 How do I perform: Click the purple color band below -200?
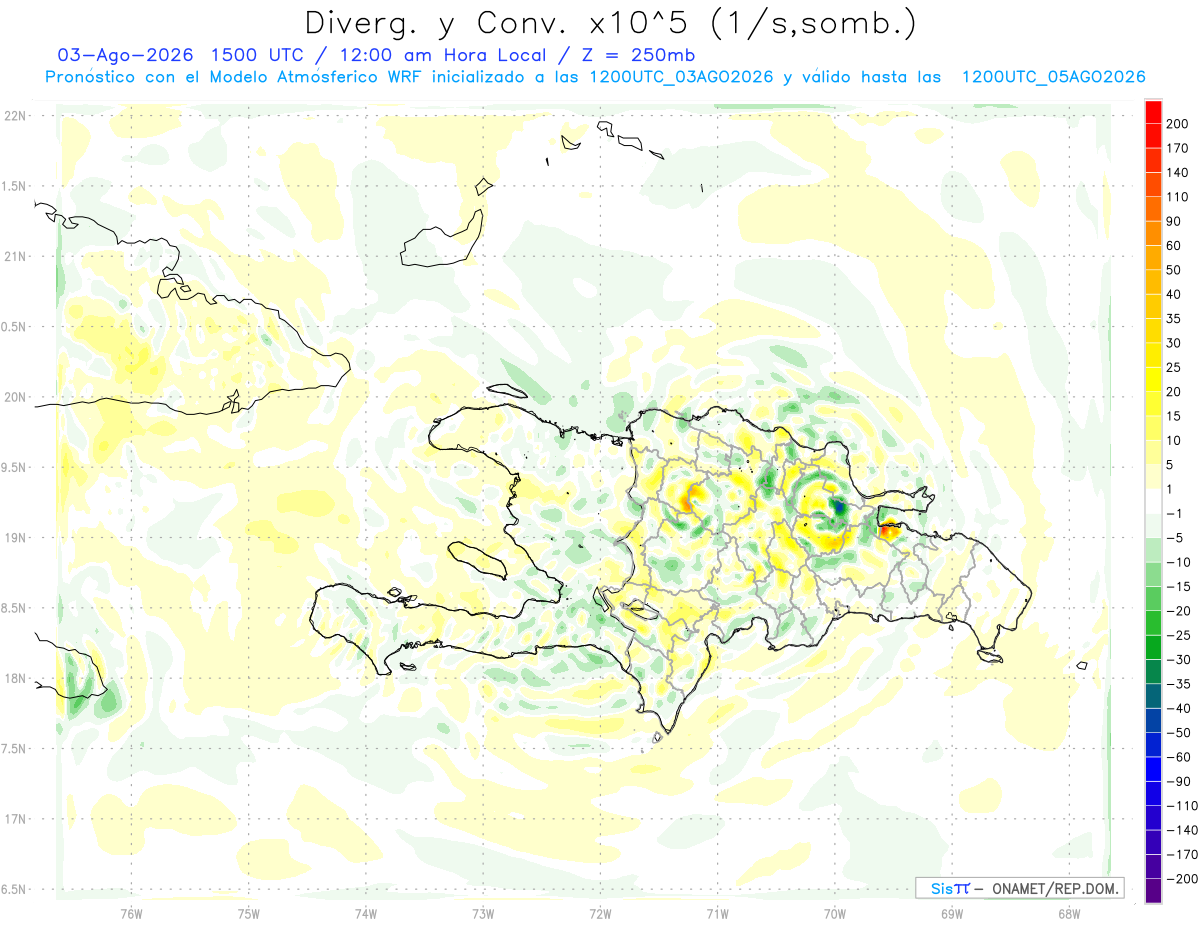click(x=1153, y=891)
